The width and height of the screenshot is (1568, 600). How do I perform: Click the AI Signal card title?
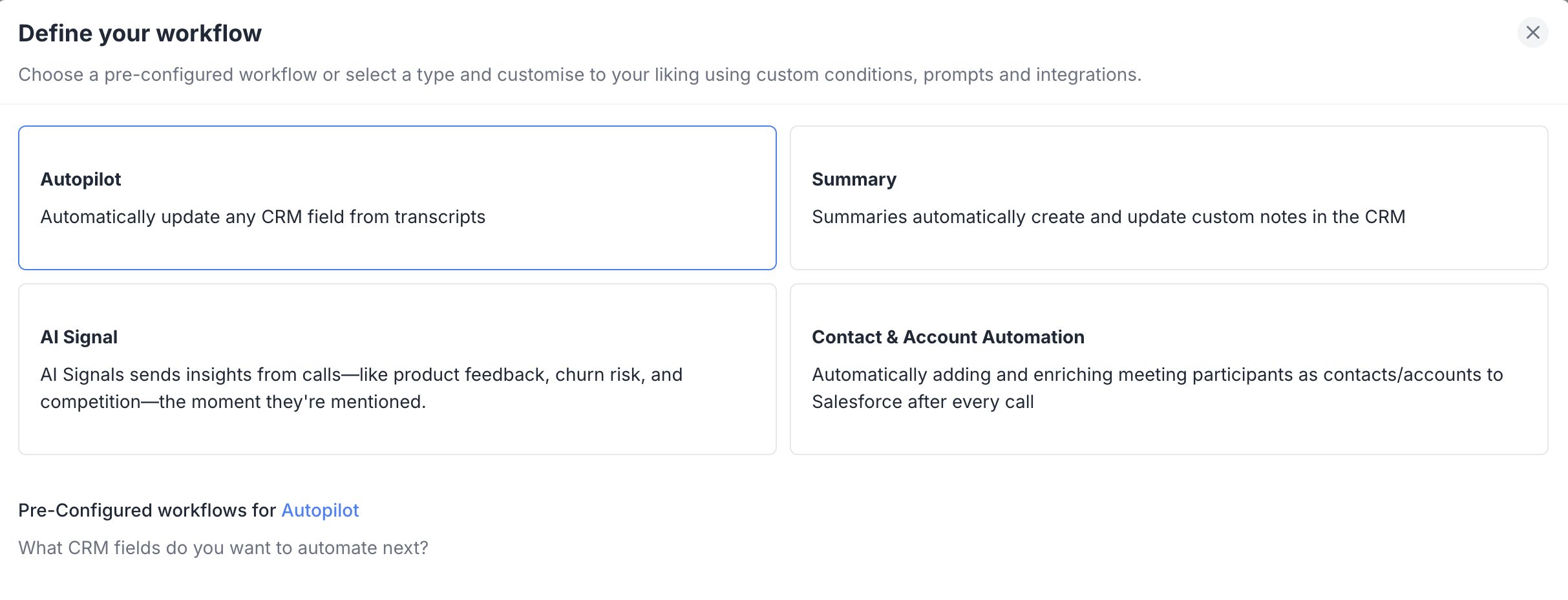click(79, 337)
